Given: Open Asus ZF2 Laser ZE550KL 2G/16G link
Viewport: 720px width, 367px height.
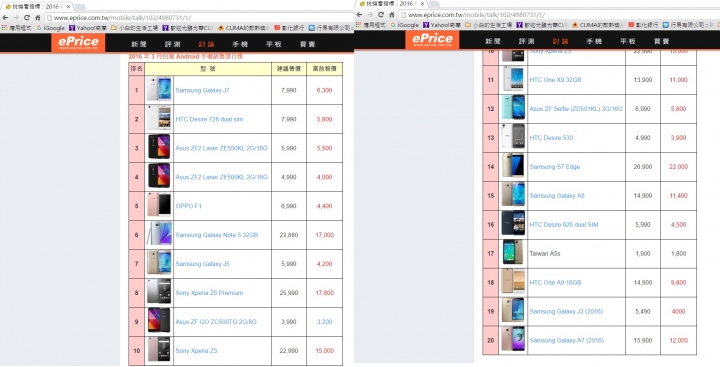Looking at the screenshot, I should point(221,148).
